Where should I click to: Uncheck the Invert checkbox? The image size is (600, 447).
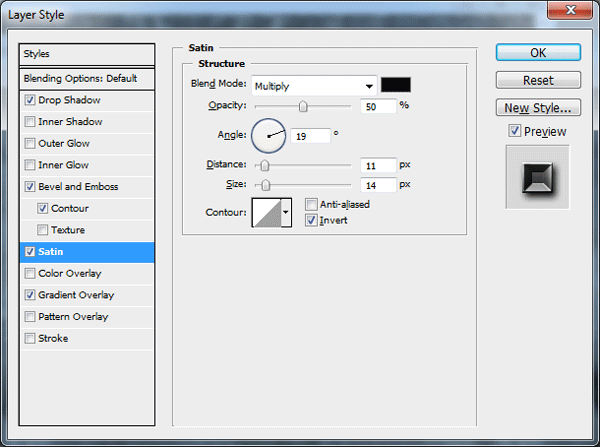coord(311,220)
